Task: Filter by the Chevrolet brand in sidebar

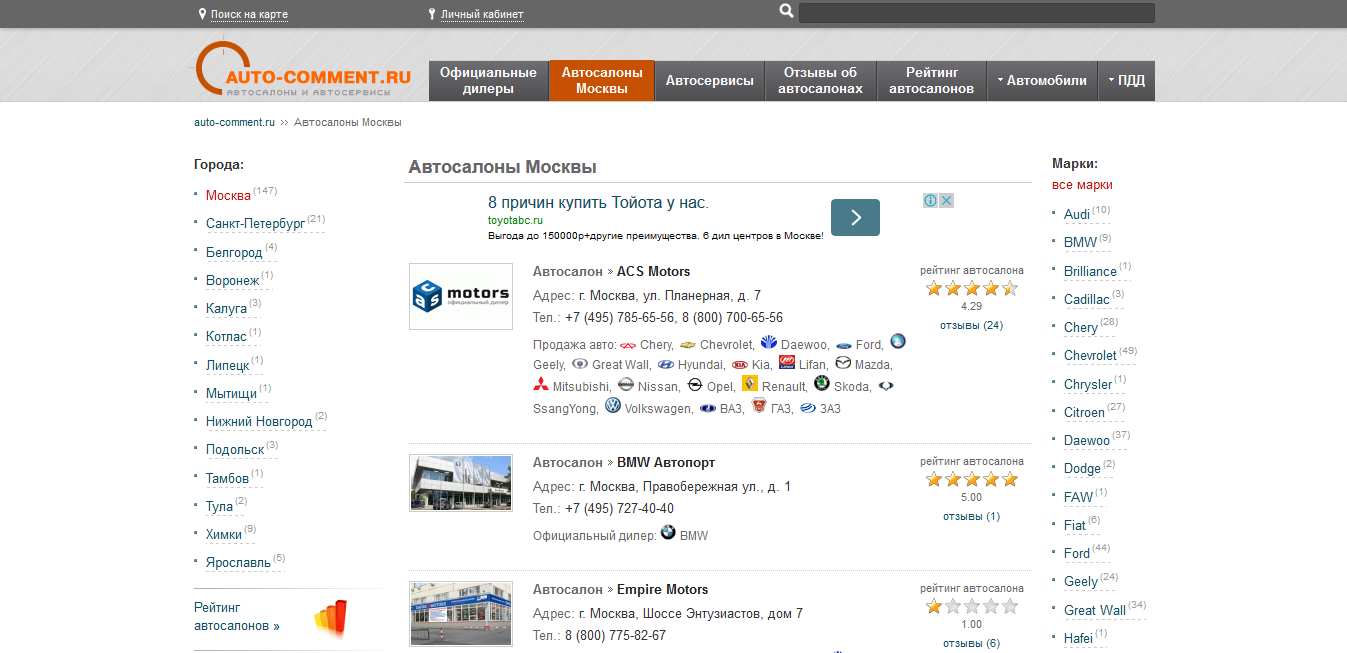Action: click(x=1090, y=355)
